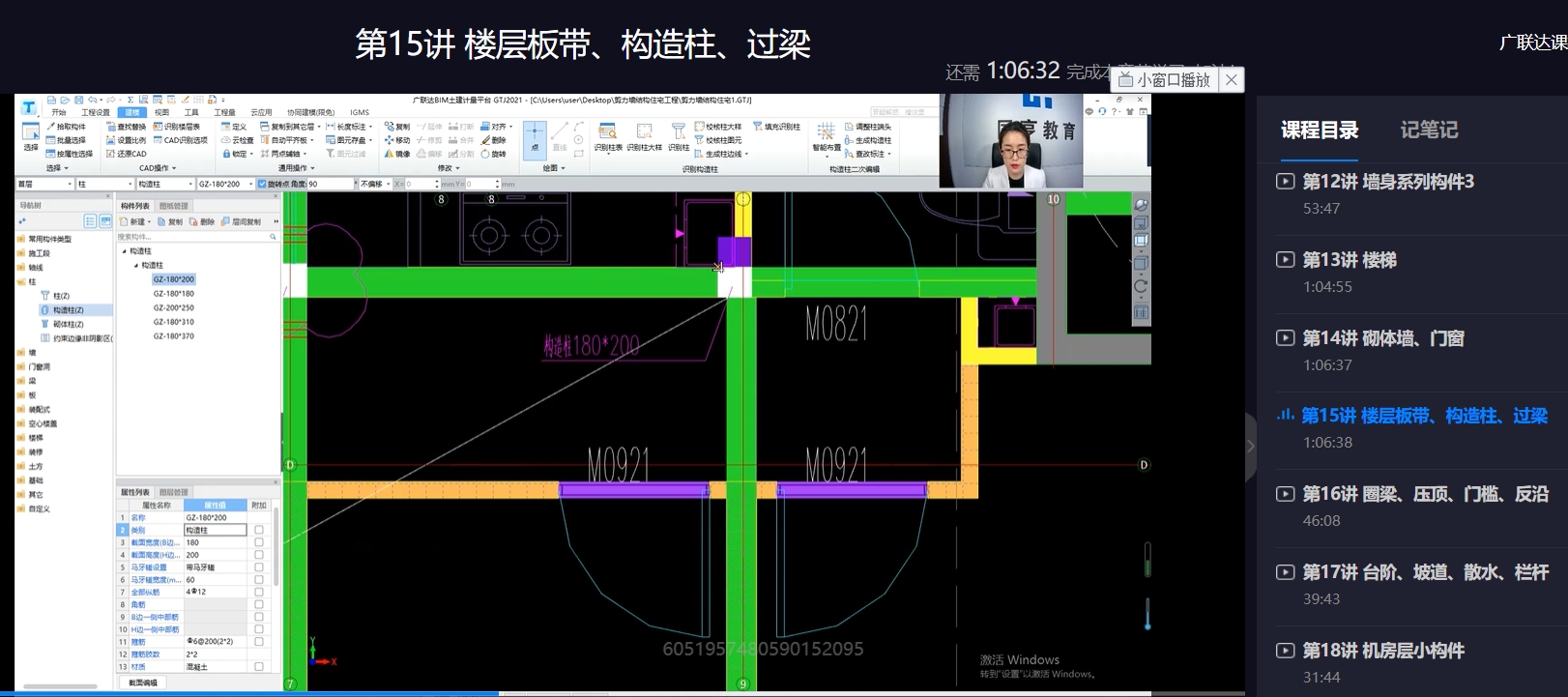The width and height of the screenshot is (1568, 697).
Task: Click the 定义 define tool
Action: pos(234,127)
